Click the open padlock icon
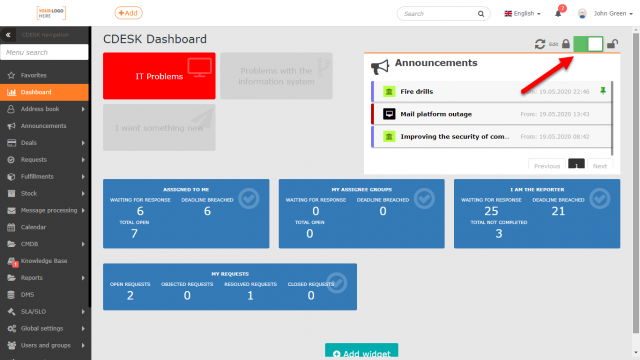 pos(612,44)
